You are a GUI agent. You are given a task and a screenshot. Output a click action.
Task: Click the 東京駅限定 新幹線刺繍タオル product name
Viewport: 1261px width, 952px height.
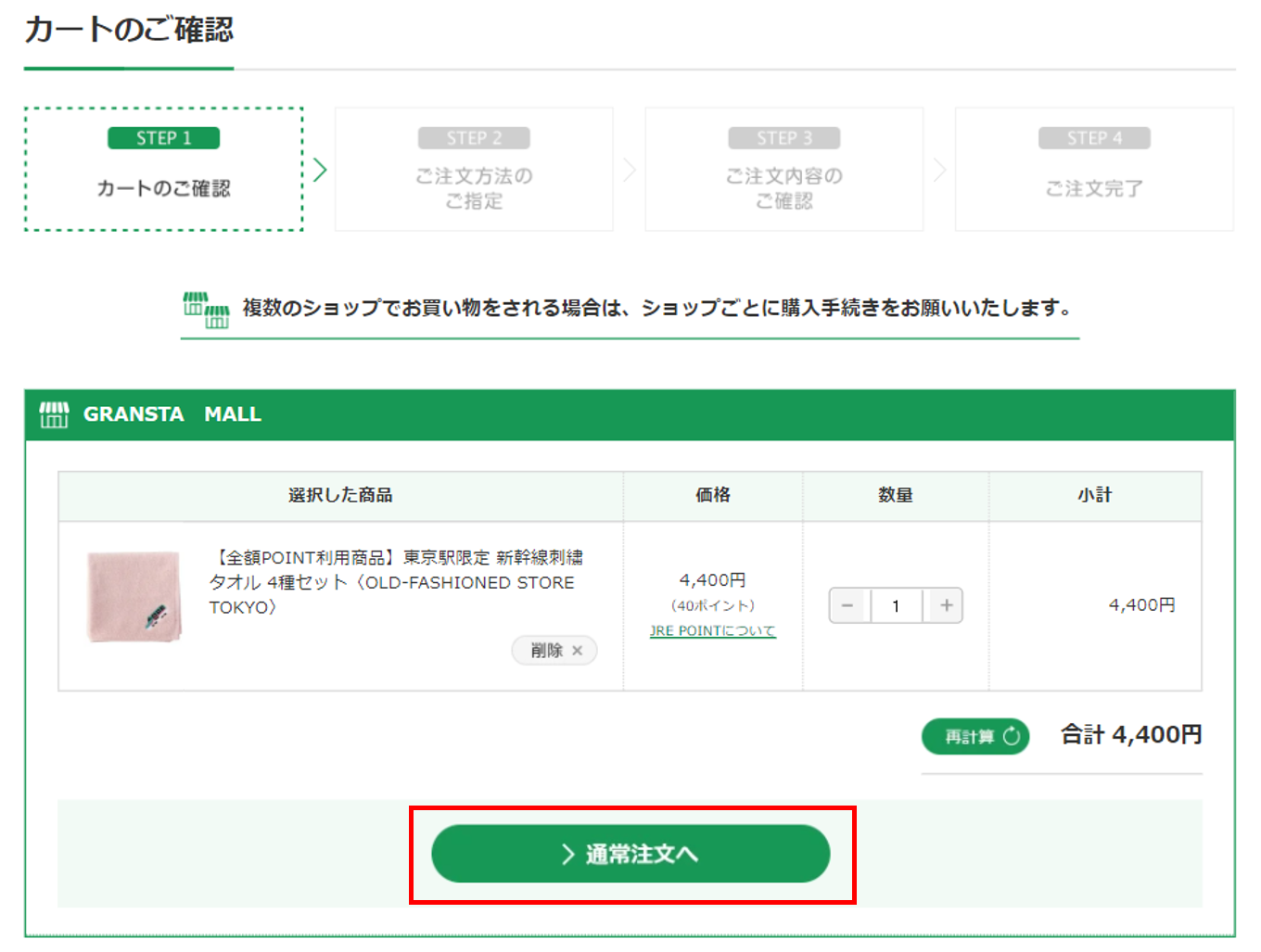[397, 582]
